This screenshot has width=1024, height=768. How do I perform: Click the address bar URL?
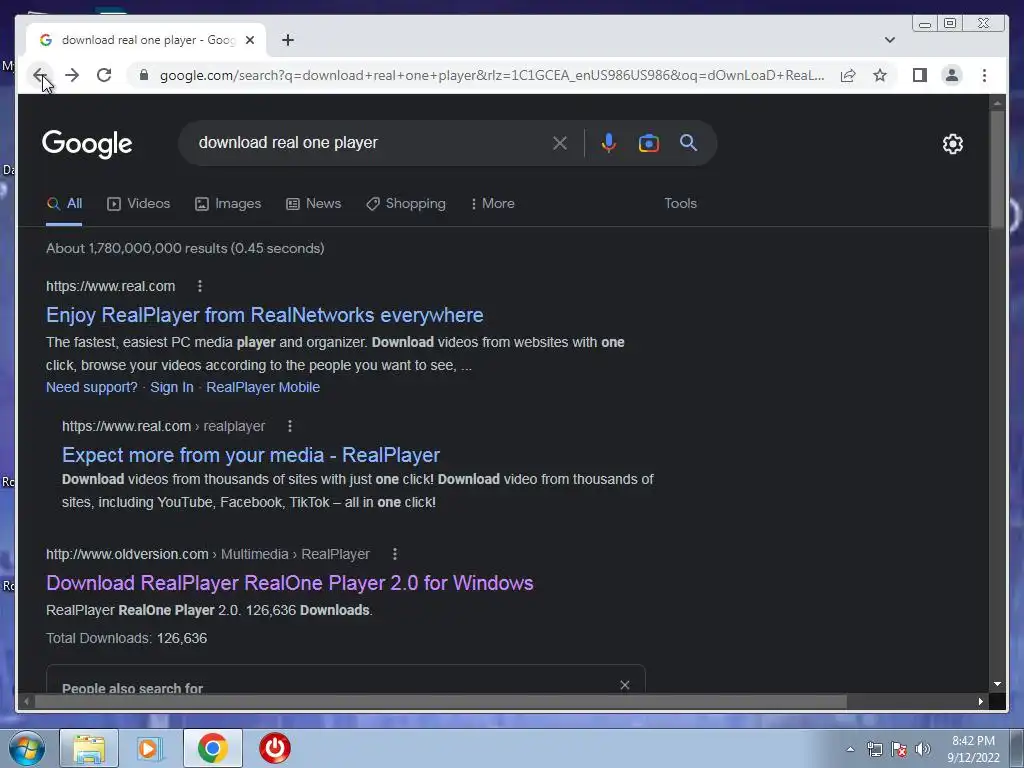(492, 75)
